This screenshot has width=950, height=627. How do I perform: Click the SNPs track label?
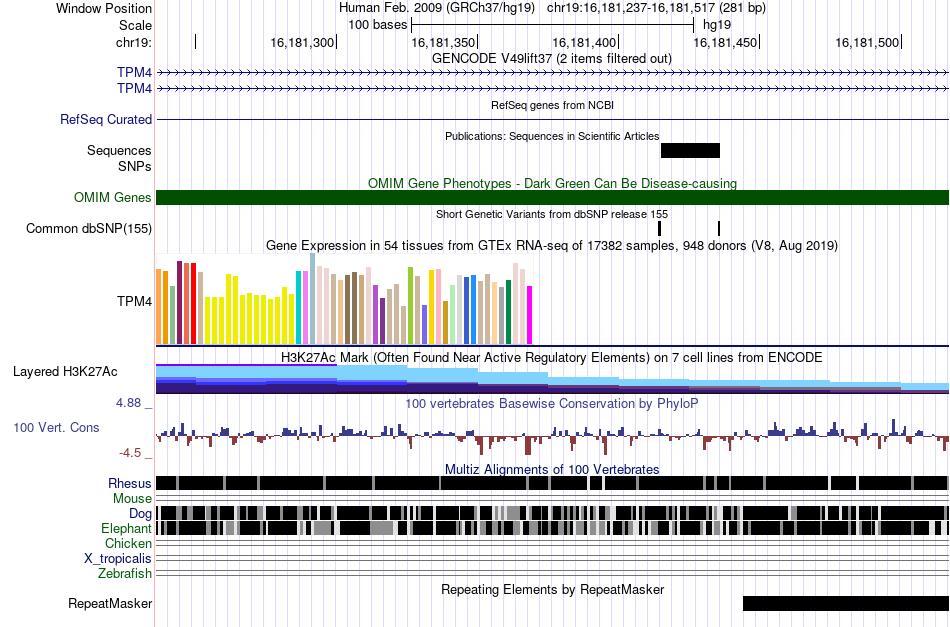point(135,166)
